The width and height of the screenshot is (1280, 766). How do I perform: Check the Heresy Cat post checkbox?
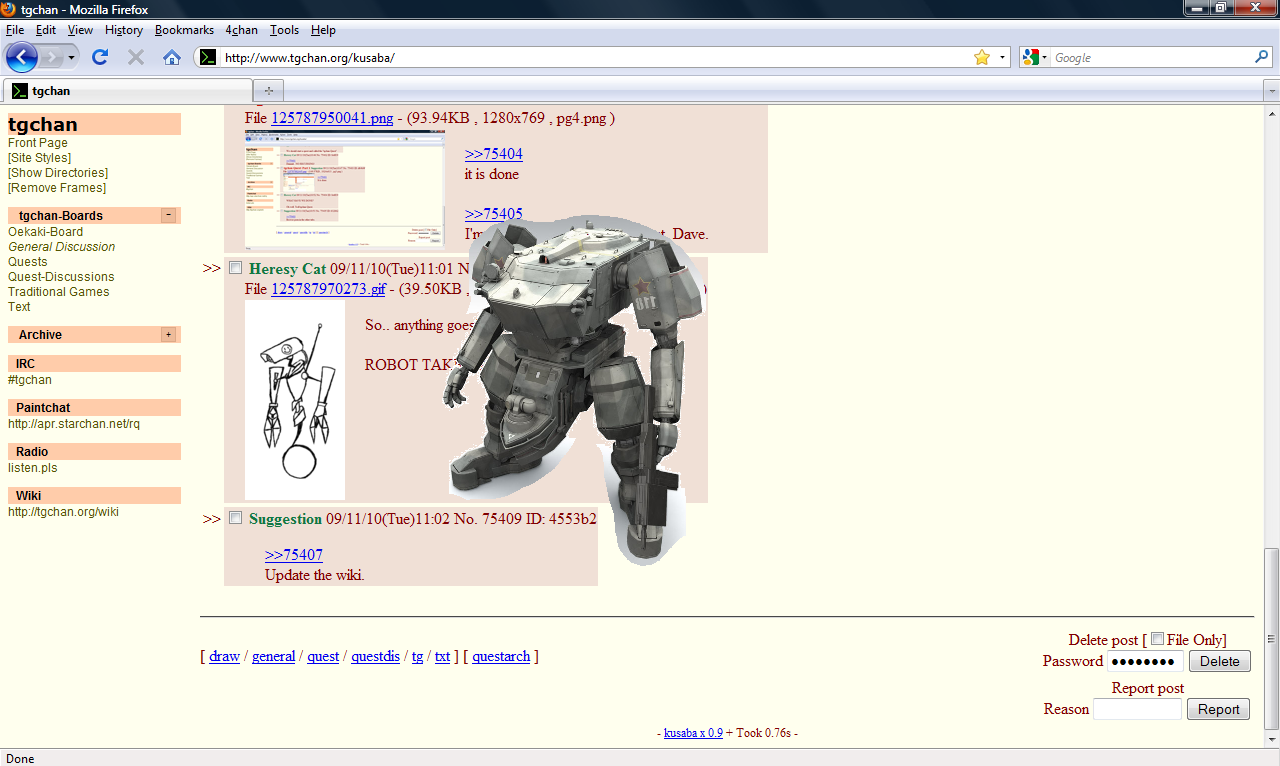(235, 268)
